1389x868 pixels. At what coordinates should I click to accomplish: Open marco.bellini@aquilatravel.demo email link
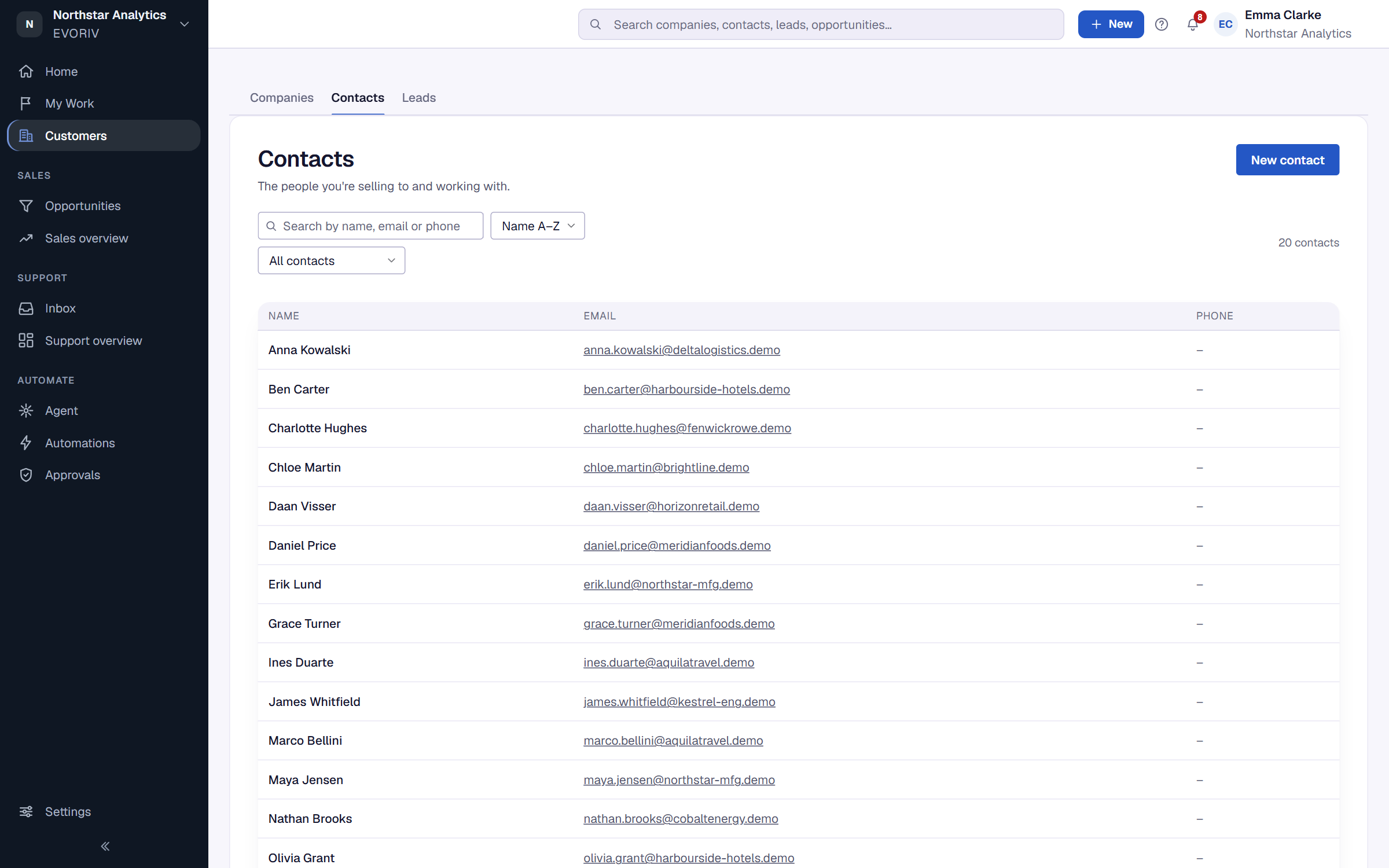coord(673,741)
